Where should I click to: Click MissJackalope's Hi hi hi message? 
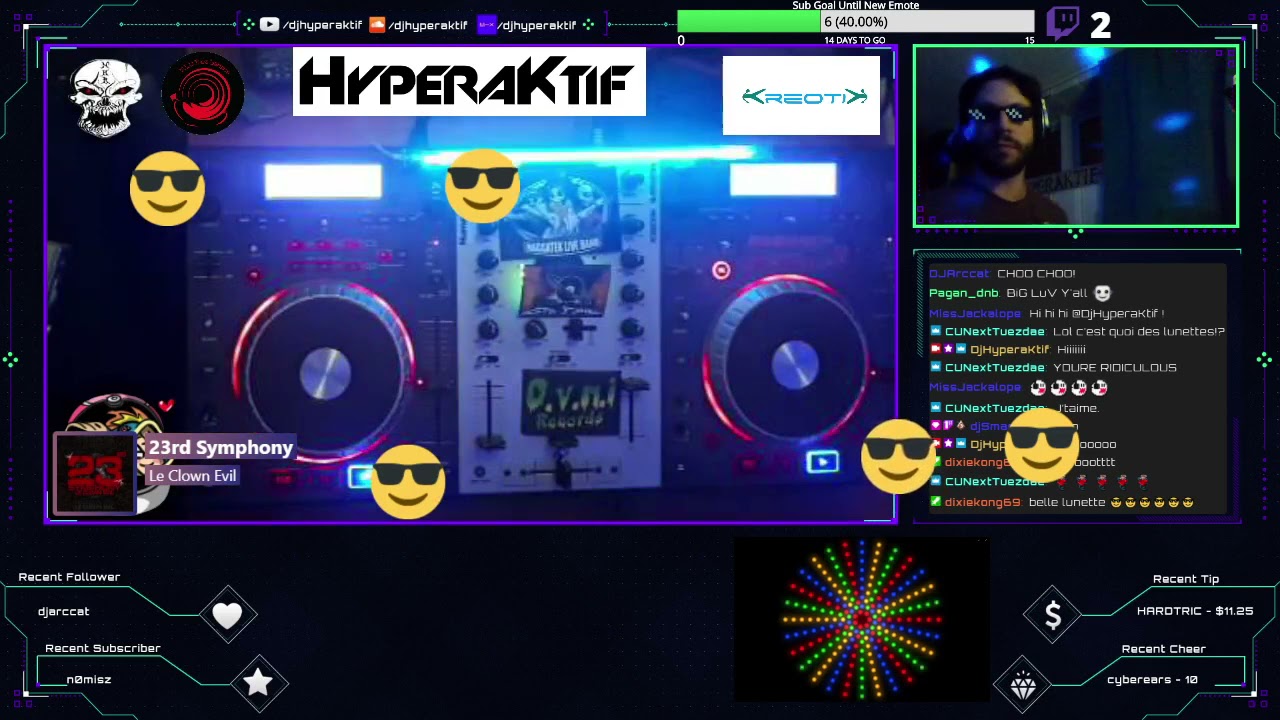tap(1046, 313)
